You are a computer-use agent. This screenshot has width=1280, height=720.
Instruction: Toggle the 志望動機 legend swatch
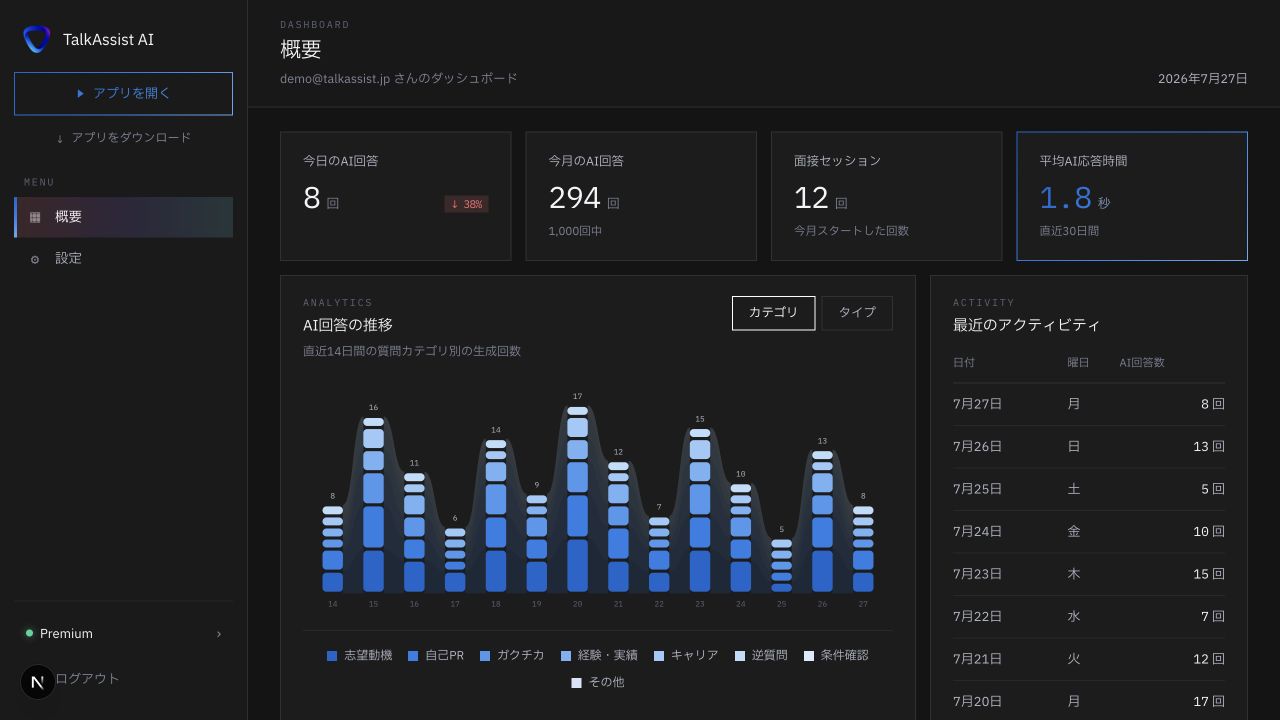[332, 656]
